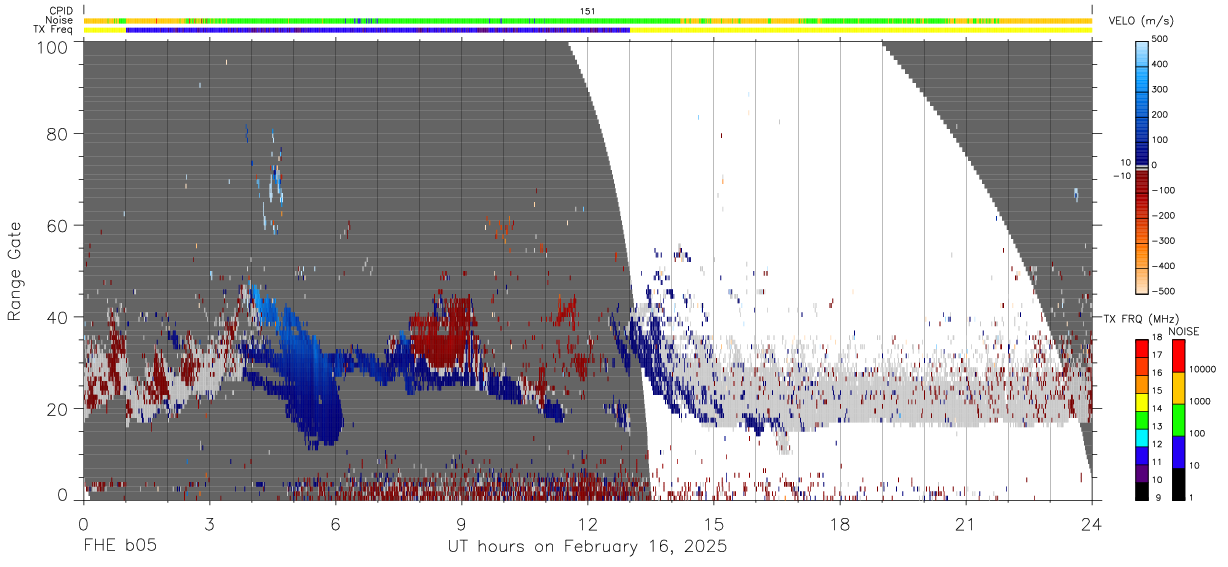Click the '60' tick on Range Gate axis
Image resolution: width=1228 pixels, height=567 pixels.
(x=58, y=225)
